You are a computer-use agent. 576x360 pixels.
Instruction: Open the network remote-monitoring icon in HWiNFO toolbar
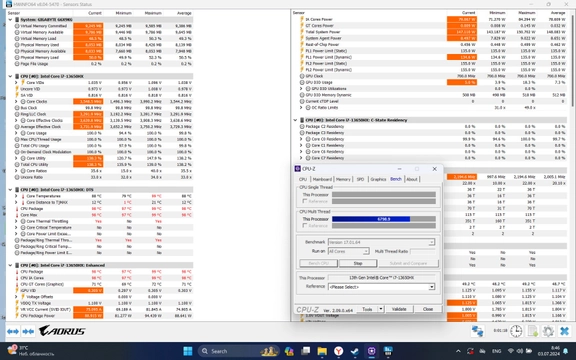(x=478, y=331)
